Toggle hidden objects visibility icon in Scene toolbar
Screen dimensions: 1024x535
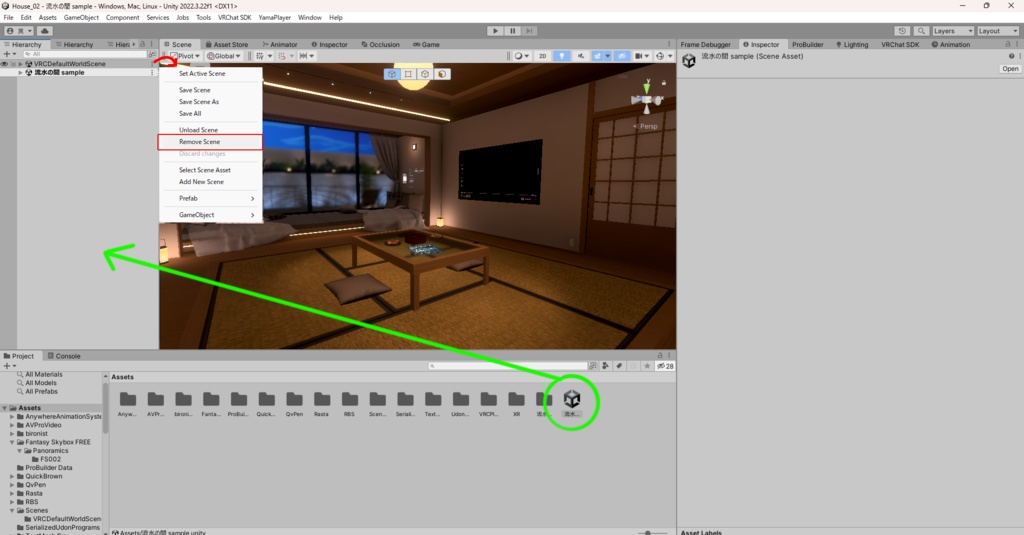(x=622, y=56)
